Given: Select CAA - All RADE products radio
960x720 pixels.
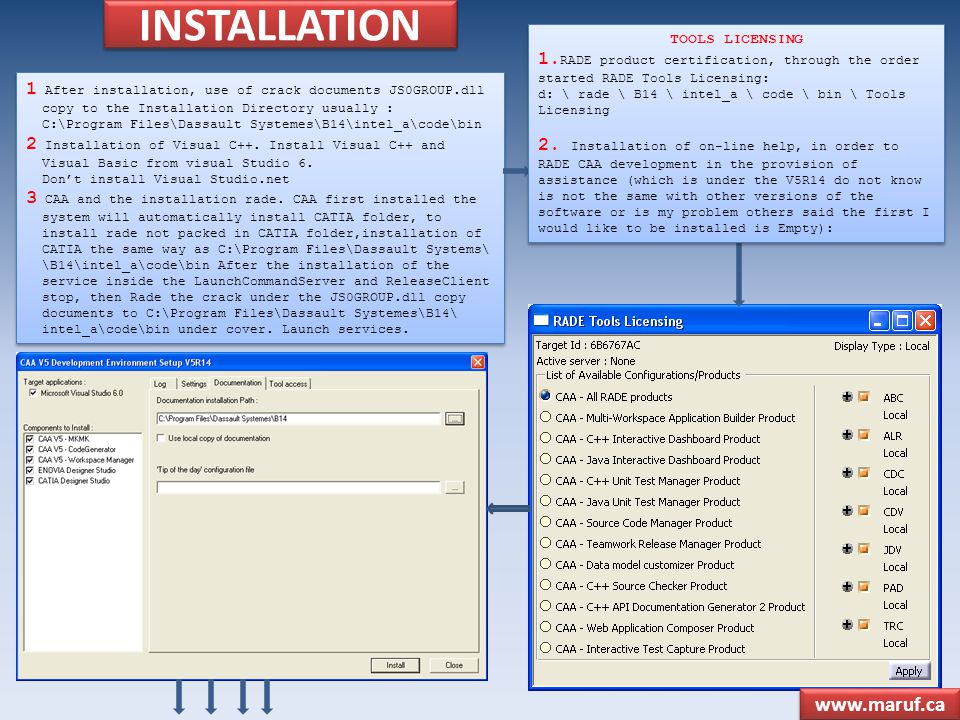Looking at the screenshot, I should [x=545, y=396].
